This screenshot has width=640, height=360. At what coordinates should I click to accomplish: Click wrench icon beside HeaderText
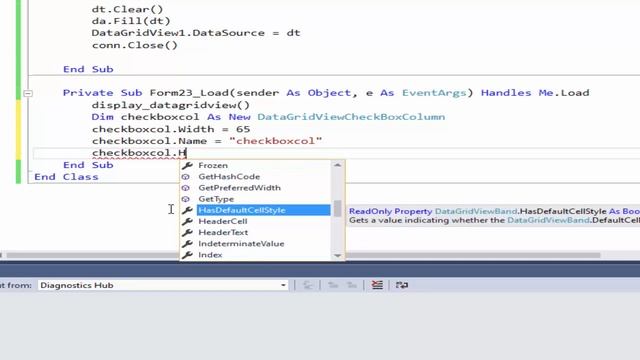pos(187,232)
